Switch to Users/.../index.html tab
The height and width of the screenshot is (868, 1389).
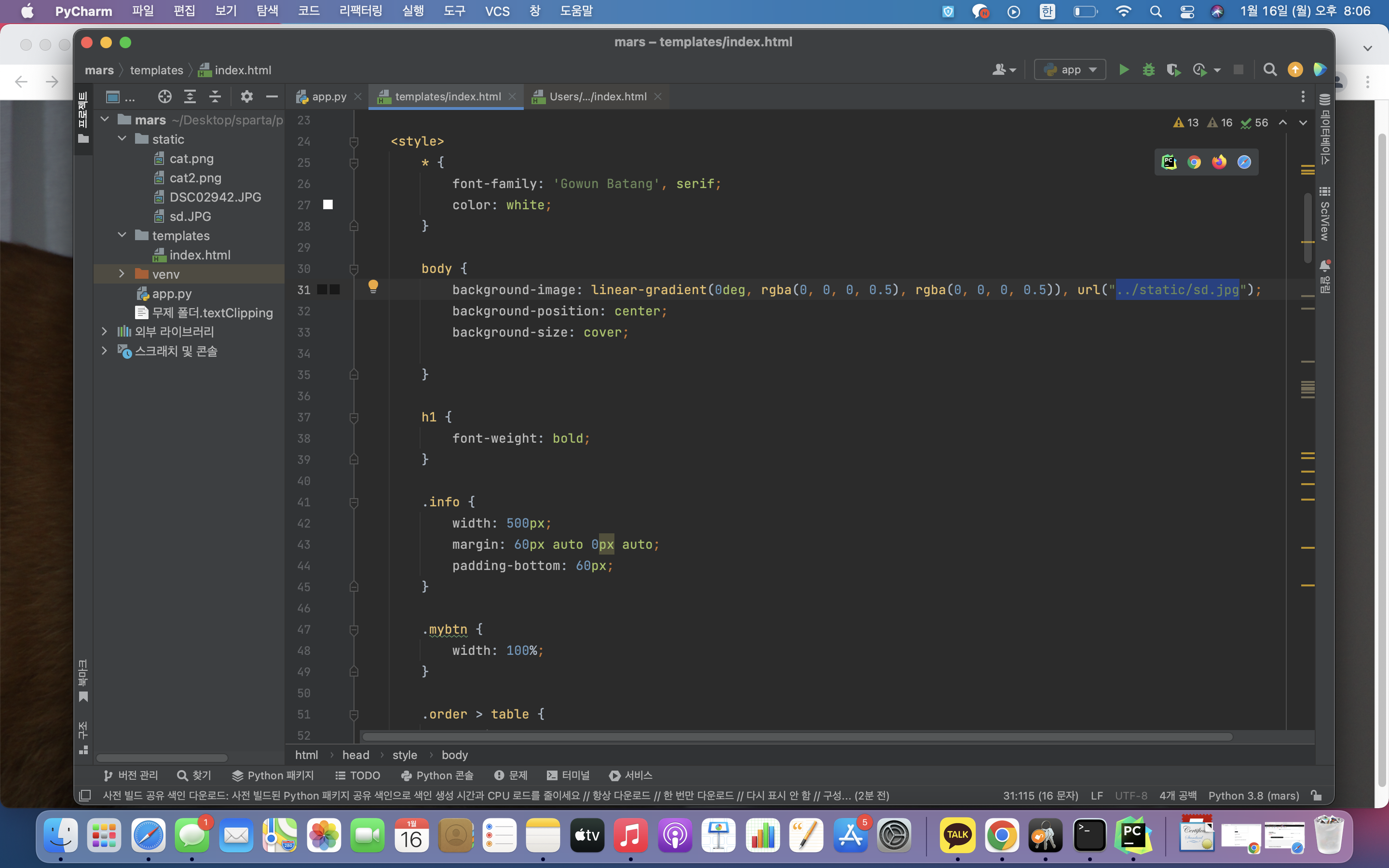(x=598, y=96)
